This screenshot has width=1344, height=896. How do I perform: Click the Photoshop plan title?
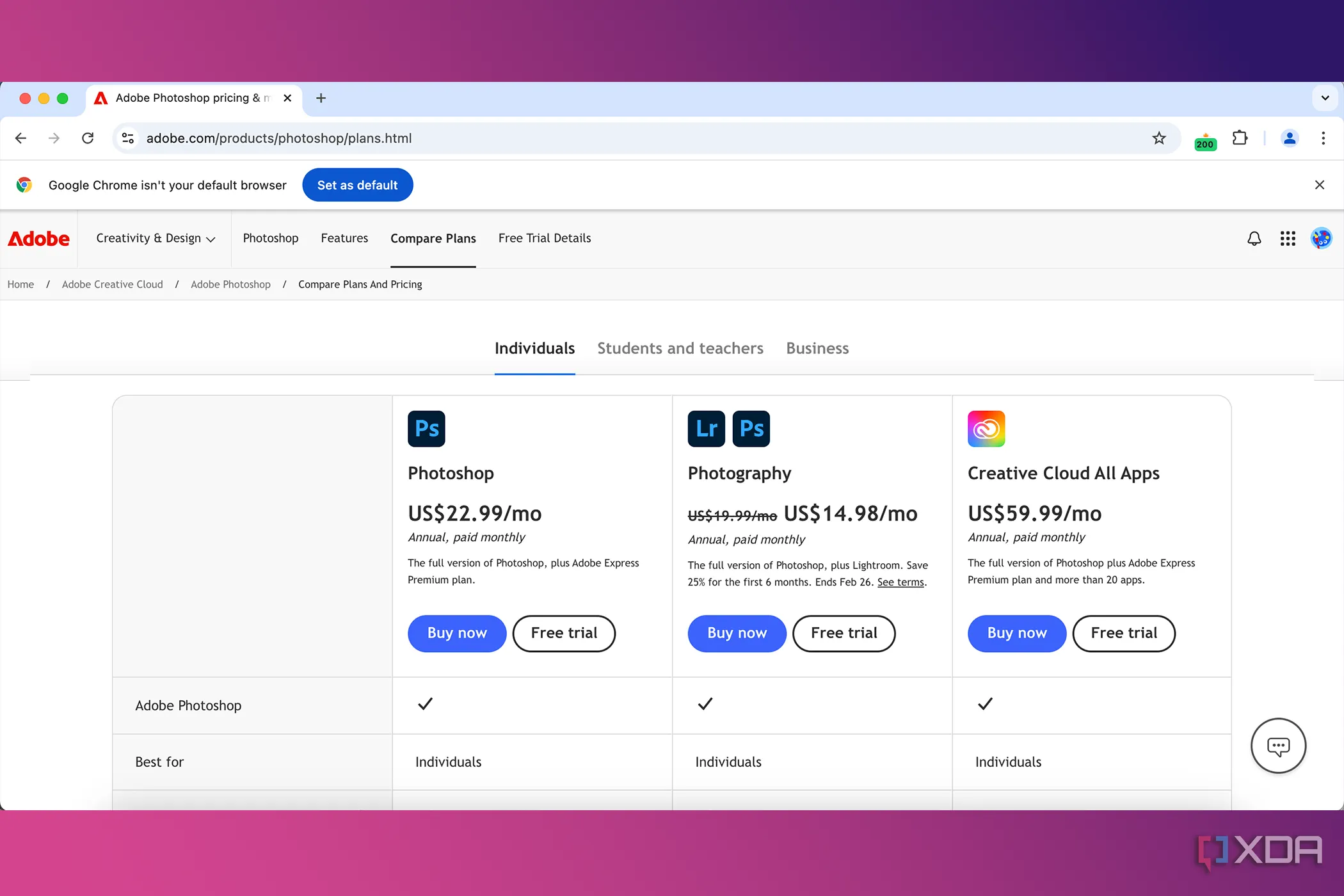tap(451, 473)
